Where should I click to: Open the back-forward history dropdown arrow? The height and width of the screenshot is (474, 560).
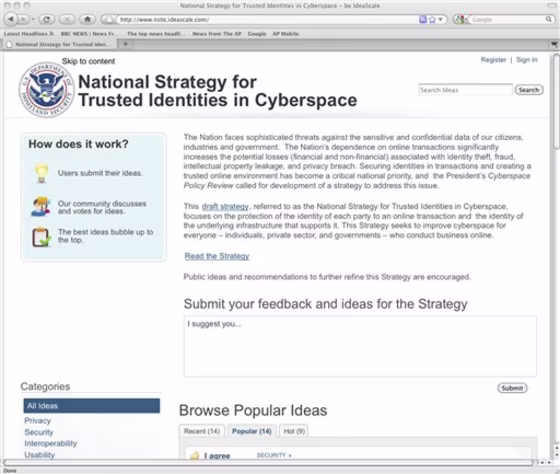click(33, 19)
